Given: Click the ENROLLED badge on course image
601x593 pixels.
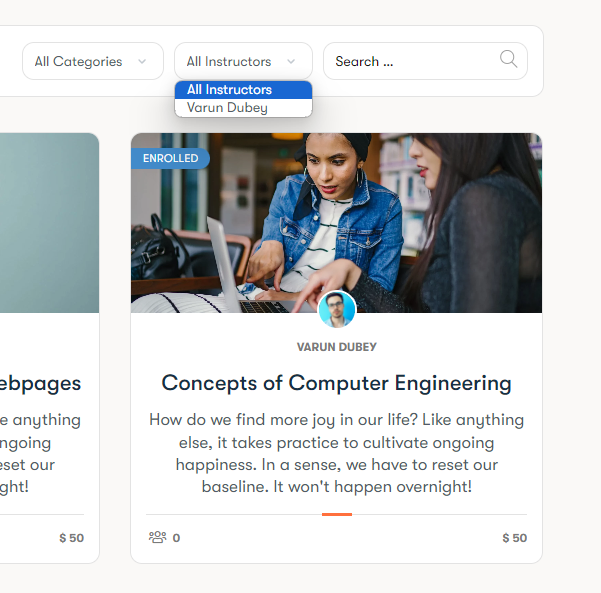Looking at the screenshot, I should pos(170,158).
